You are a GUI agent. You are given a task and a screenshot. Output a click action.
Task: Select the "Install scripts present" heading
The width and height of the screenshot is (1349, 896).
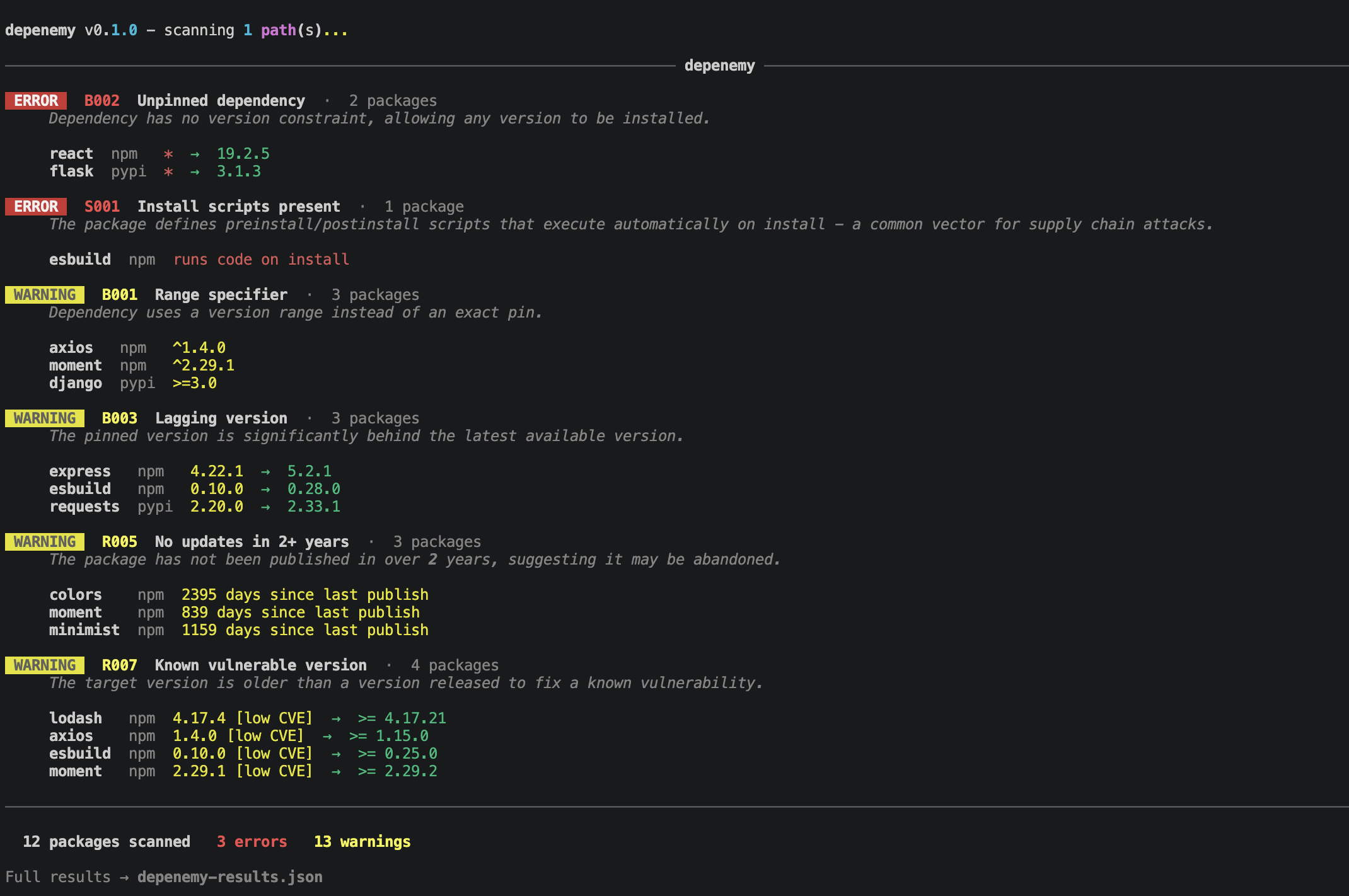coord(239,207)
